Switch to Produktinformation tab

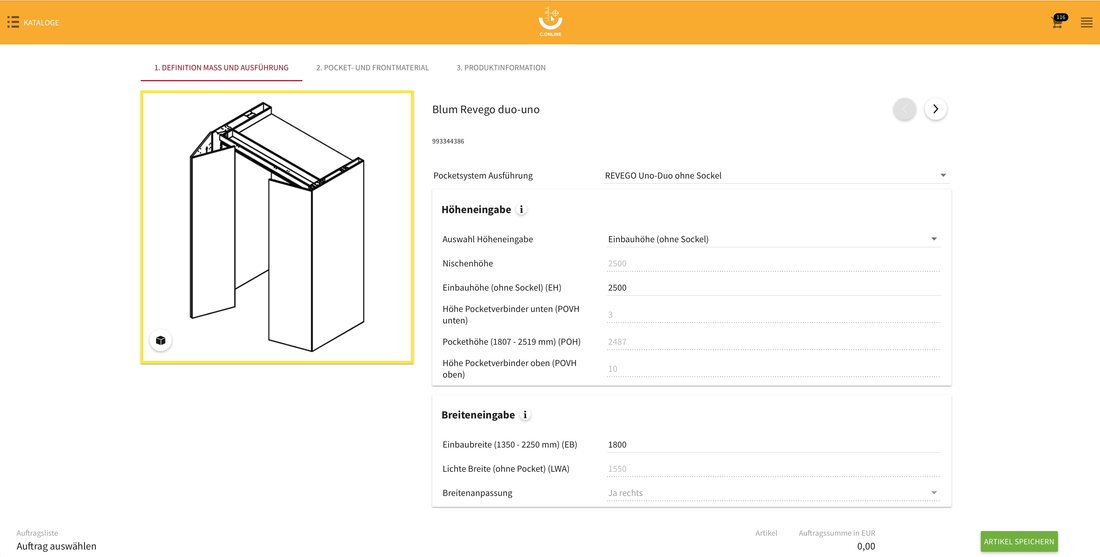[x=501, y=68]
